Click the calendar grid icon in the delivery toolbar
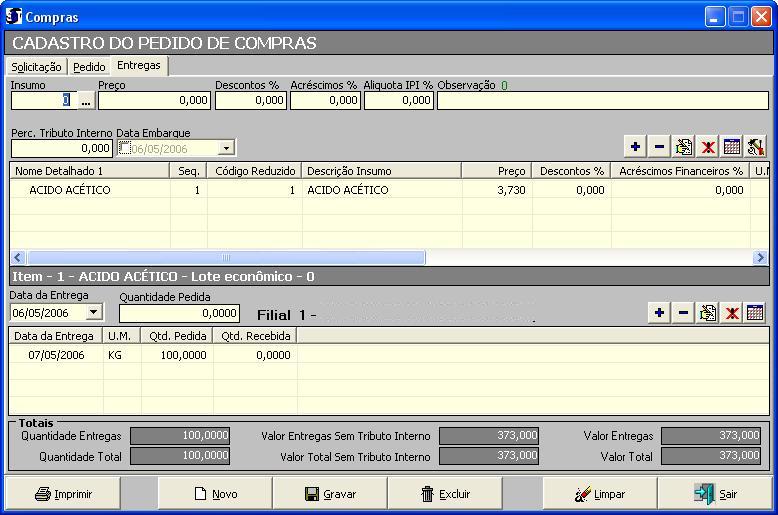 (756, 313)
